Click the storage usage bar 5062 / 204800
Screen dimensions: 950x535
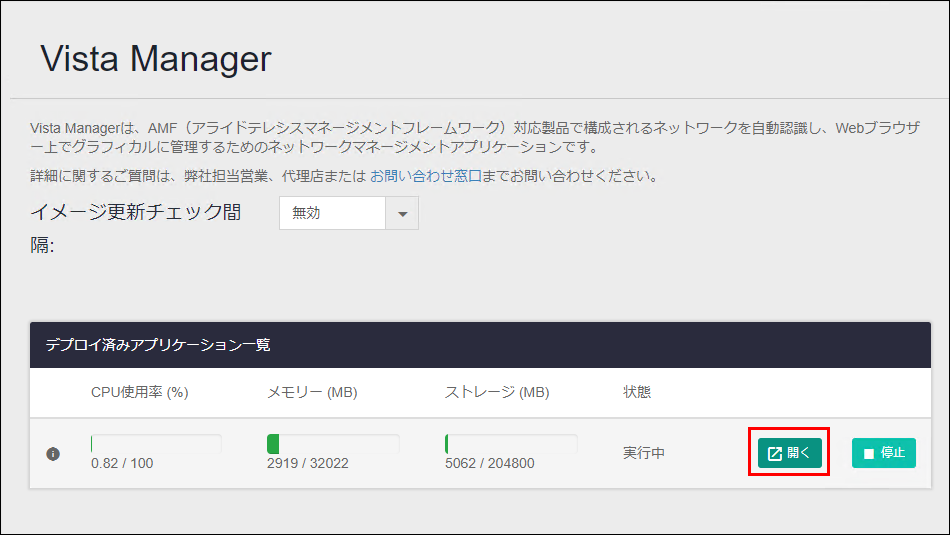tap(511, 444)
